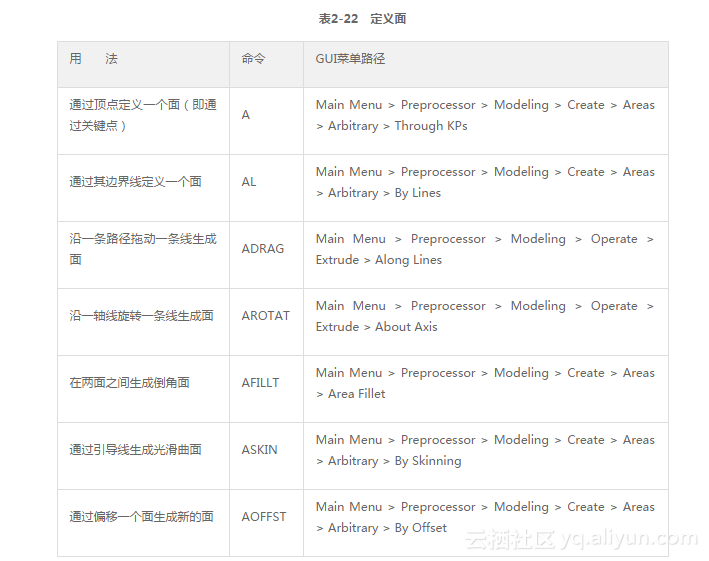Select the AFILLT command cell

tap(260, 383)
